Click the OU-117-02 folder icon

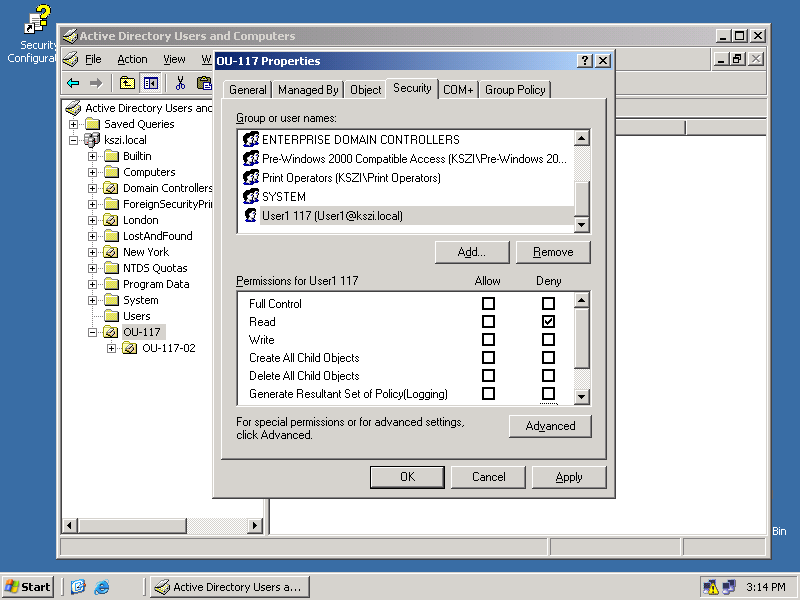[130, 348]
